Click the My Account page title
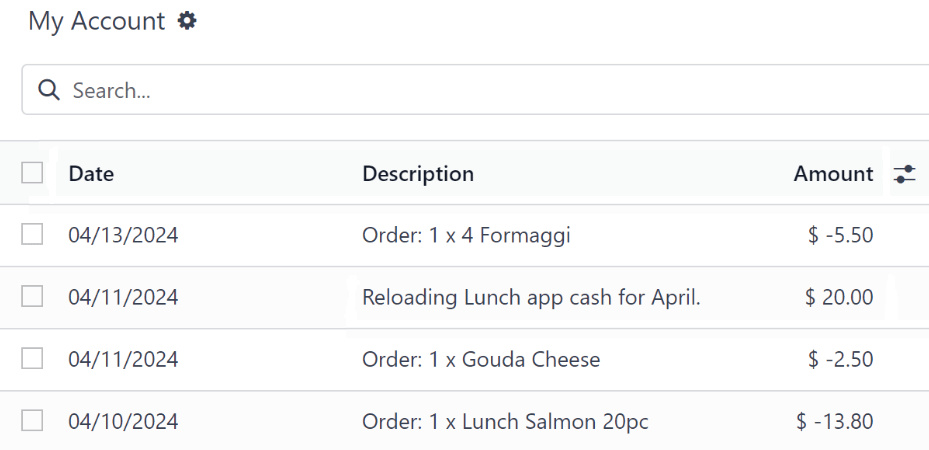The image size is (929, 450). pos(96,21)
